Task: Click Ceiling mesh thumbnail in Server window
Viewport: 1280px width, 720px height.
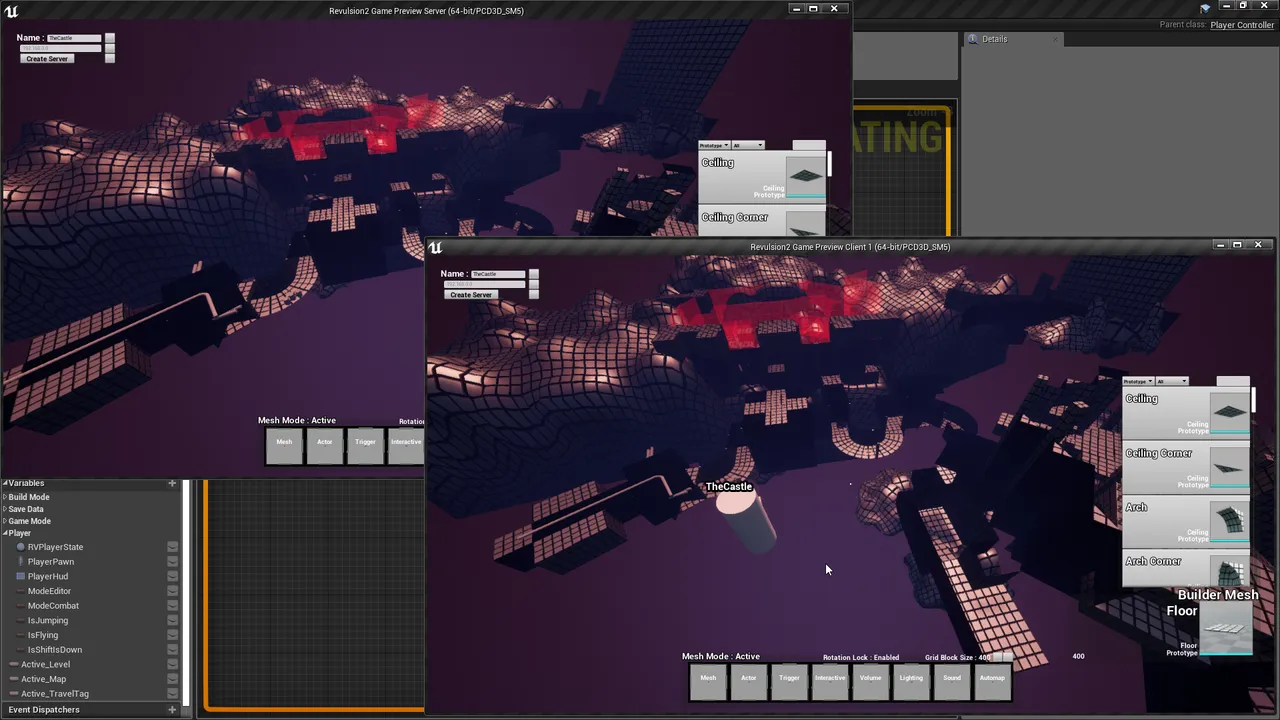Action: [806, 175]
